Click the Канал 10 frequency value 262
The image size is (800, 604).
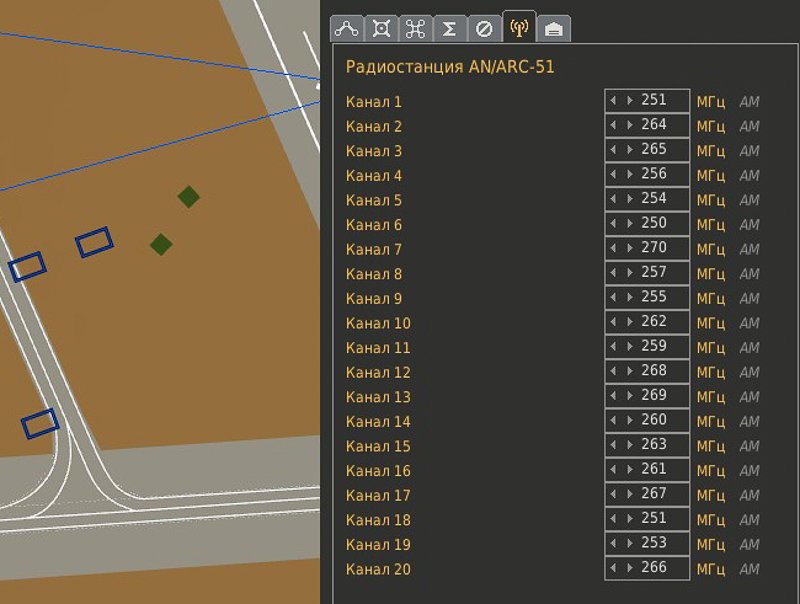click(x=654, y=323)
